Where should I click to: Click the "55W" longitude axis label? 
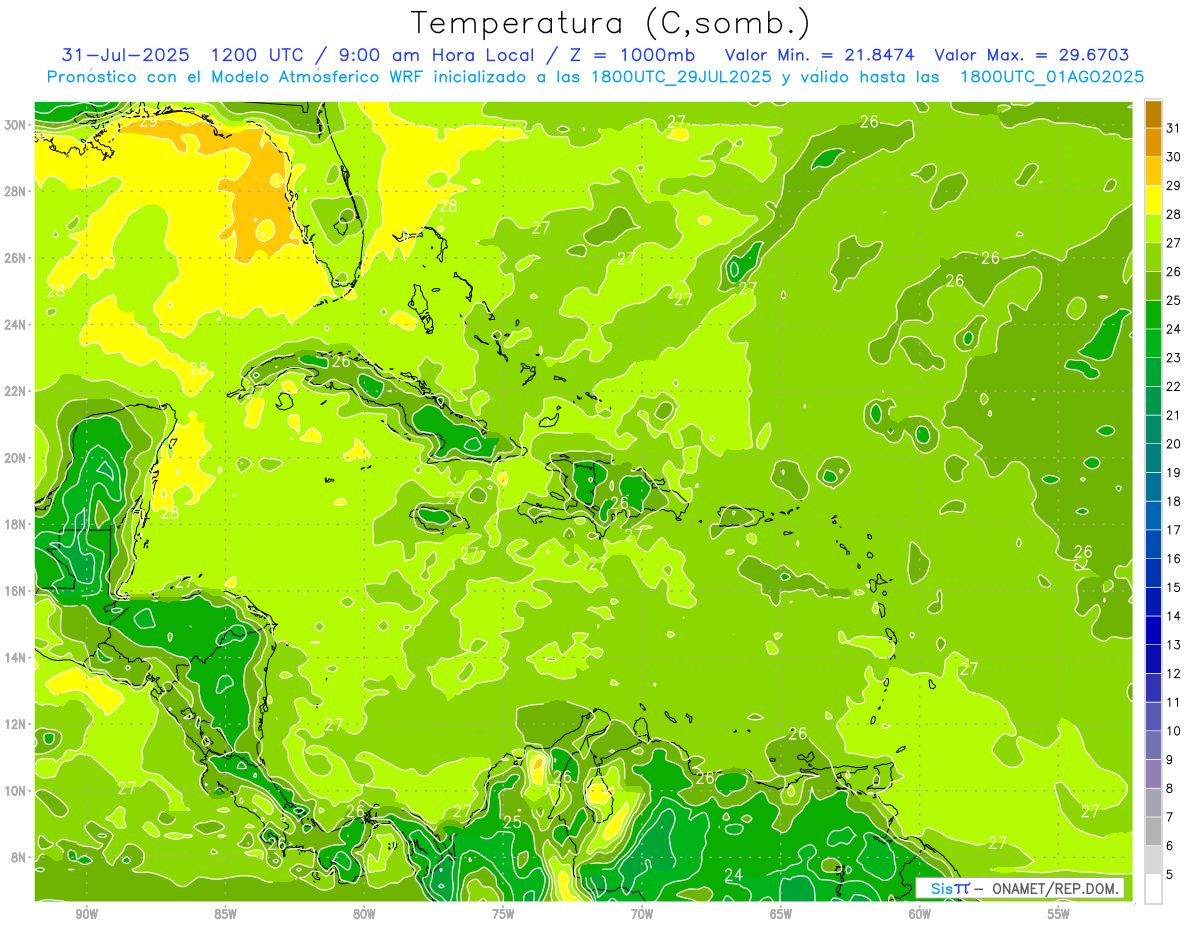(1059, 914)
